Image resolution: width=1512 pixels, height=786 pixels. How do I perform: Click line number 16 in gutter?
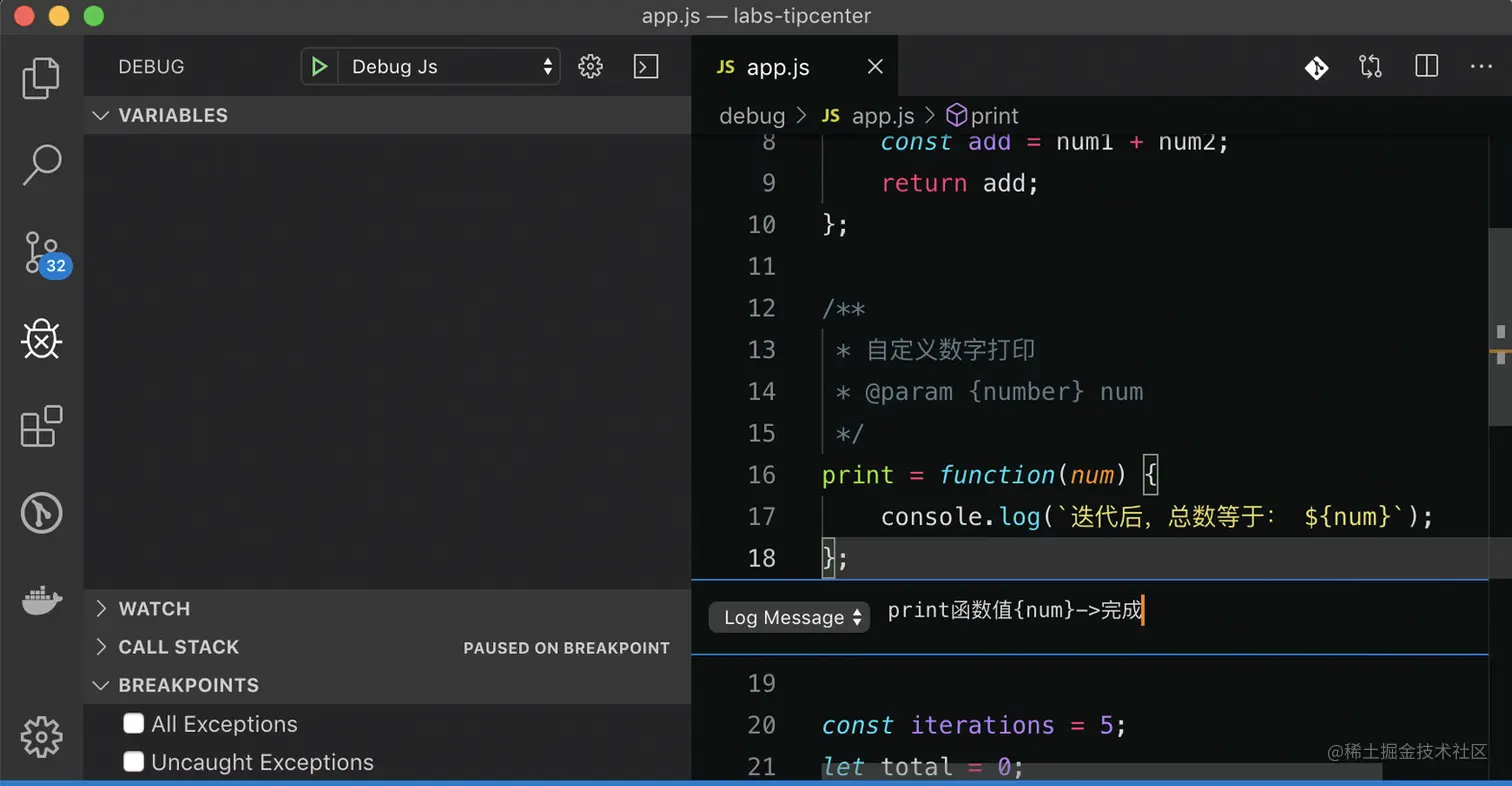tap(762, 474)
